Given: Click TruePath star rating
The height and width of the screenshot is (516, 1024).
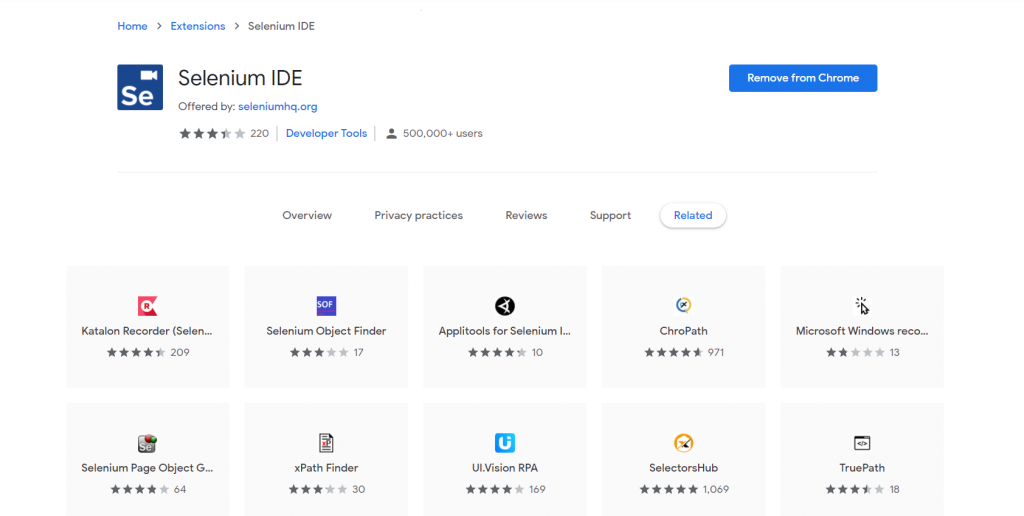Looking at the screenshot, I should coord(855,489).
